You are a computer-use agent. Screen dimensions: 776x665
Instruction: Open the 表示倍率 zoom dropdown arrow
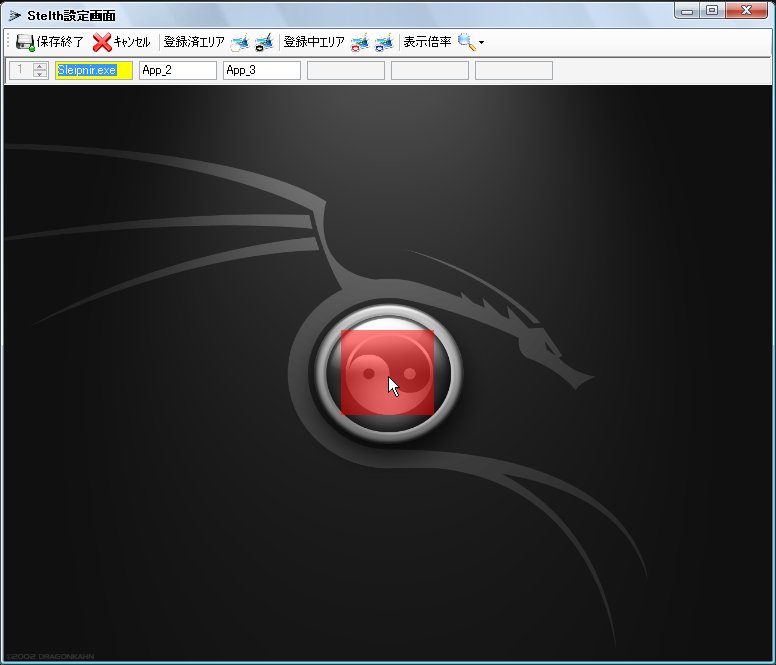(482, 43)
